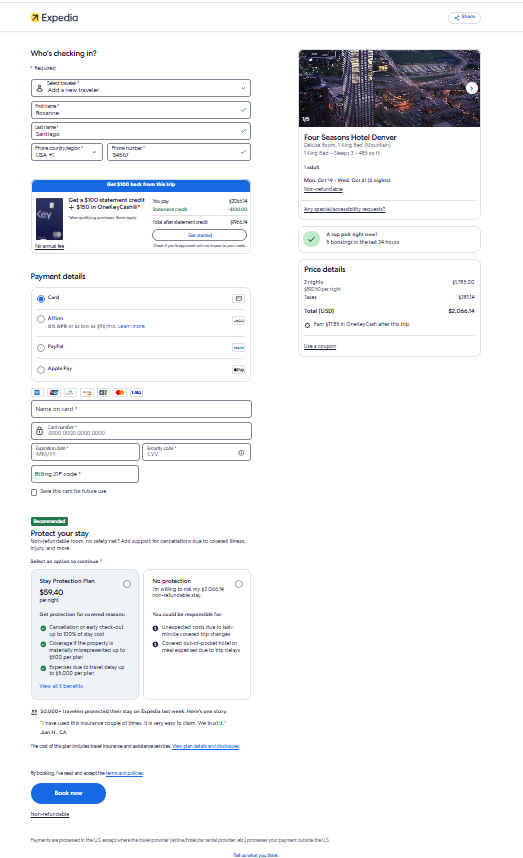Screen dimensions: 523x858
Task: Select Apple Pay payment option
Action: click(41, 370)
